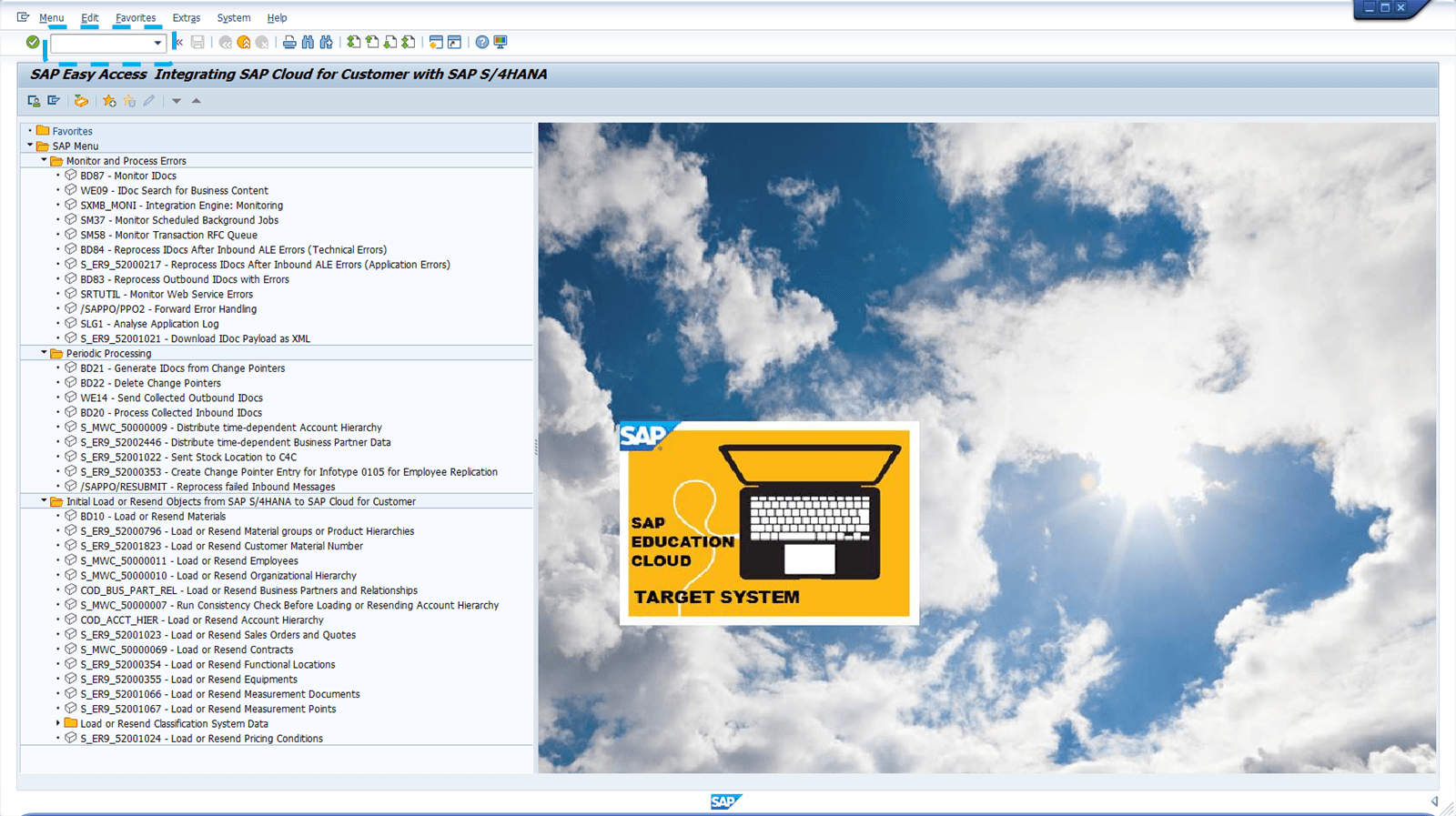Click the User Menu icon

coord(34,101)
